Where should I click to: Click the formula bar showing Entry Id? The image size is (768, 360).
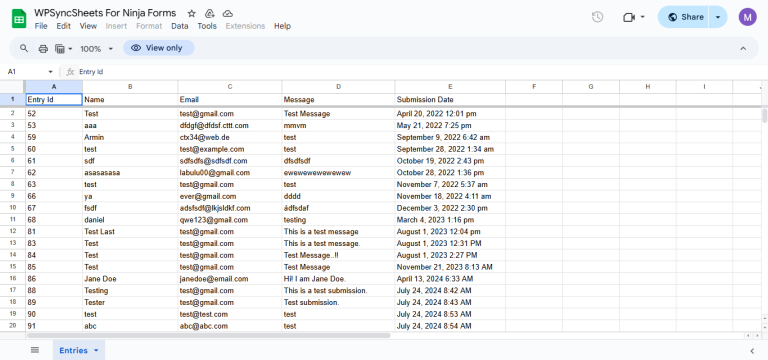(x=421, y=72)
